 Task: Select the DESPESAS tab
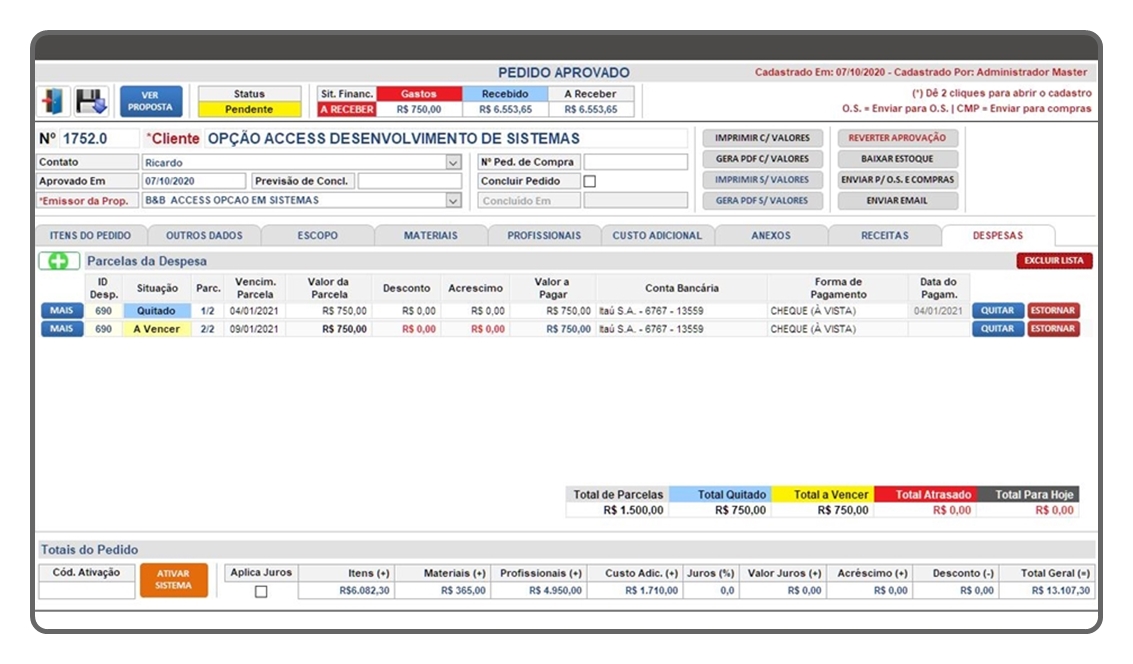[998, 236]
